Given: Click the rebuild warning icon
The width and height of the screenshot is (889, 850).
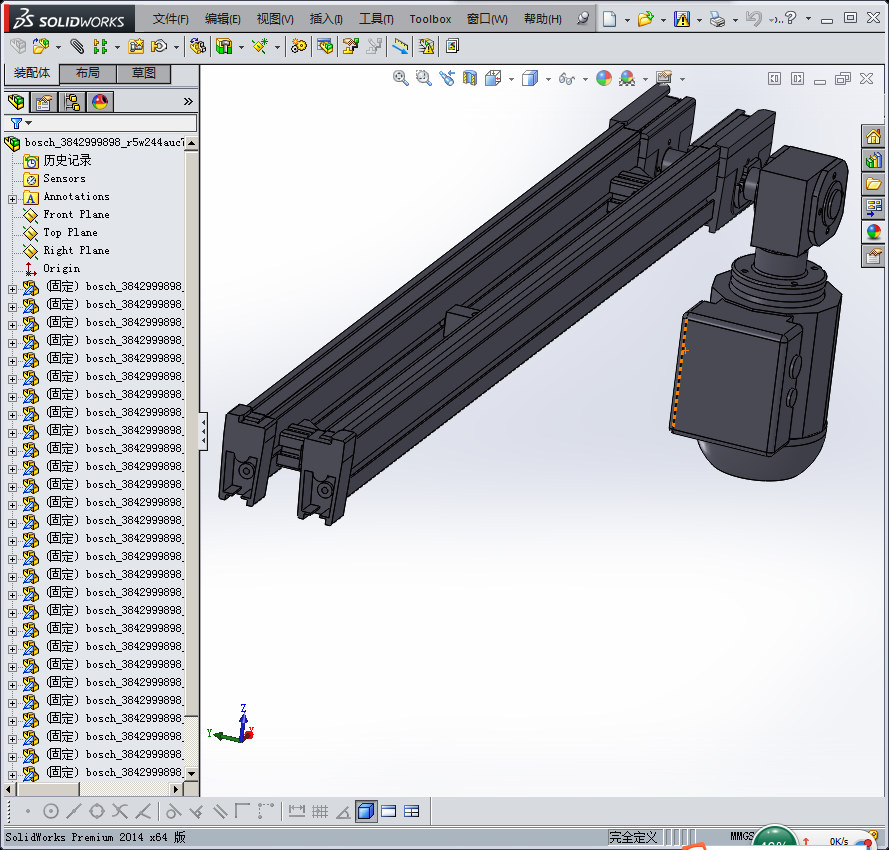Looking at the screenshot, I should (x=681, y=19).
